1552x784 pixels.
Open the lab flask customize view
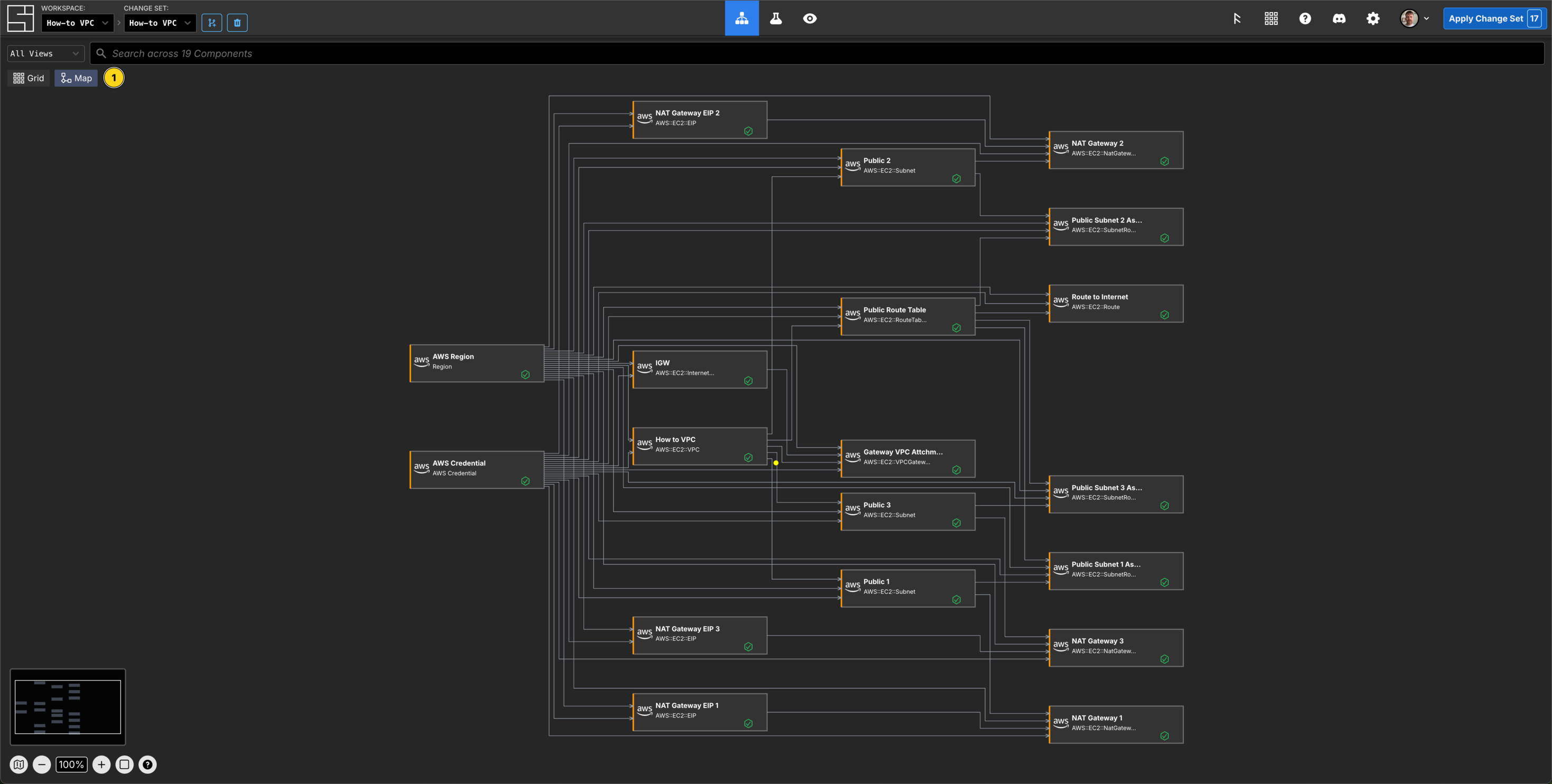(776, 18)
